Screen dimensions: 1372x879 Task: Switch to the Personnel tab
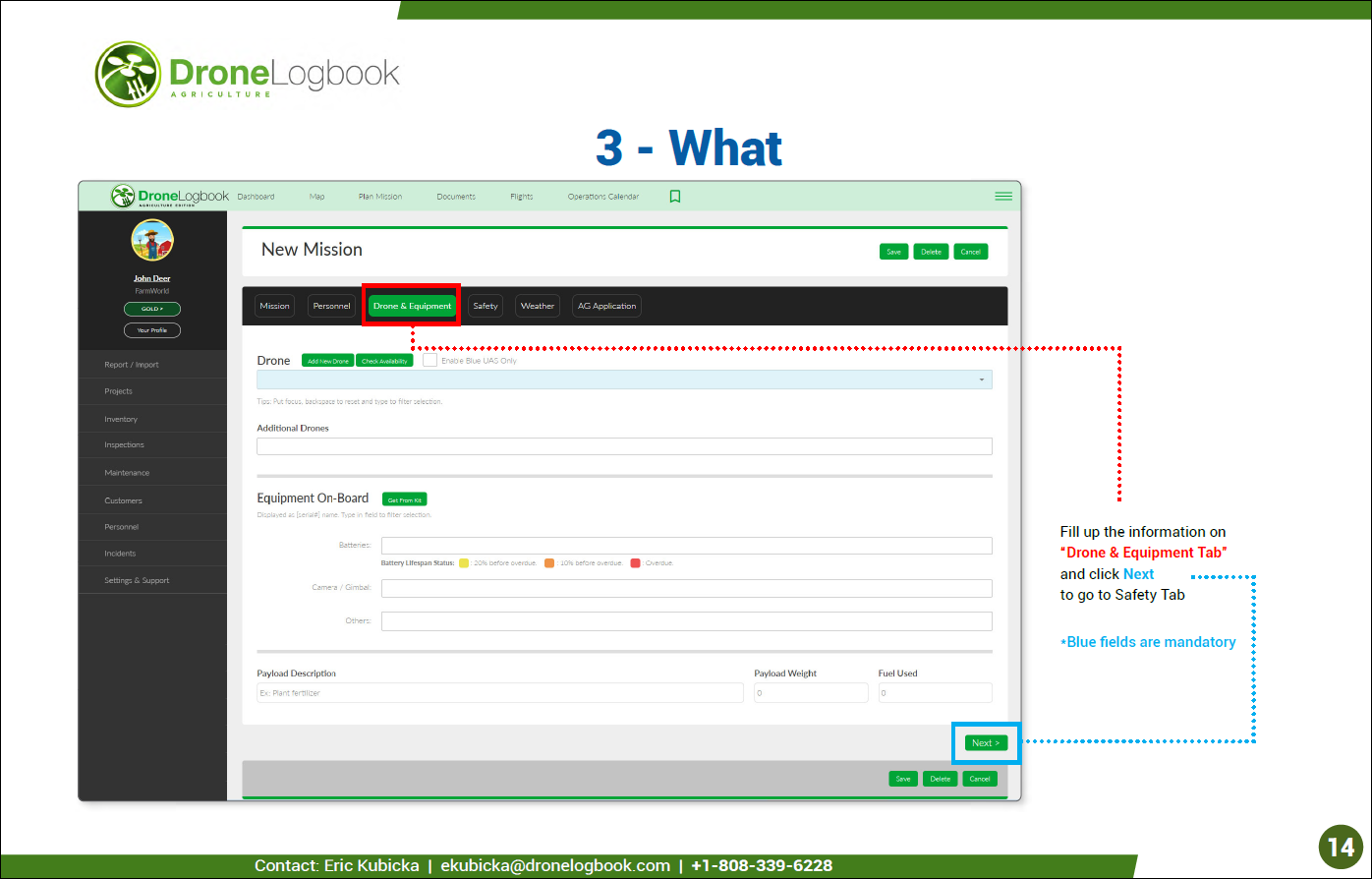point(331,306)
